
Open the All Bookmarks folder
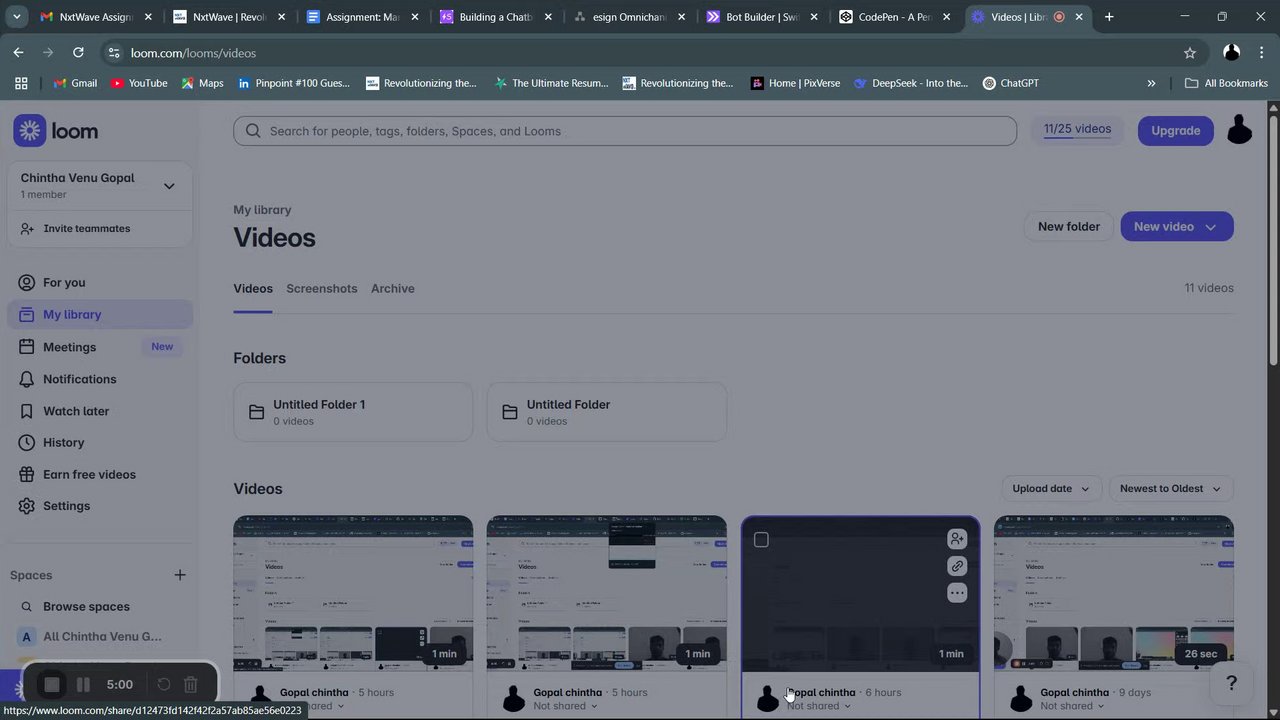[x=1226, y=83]
